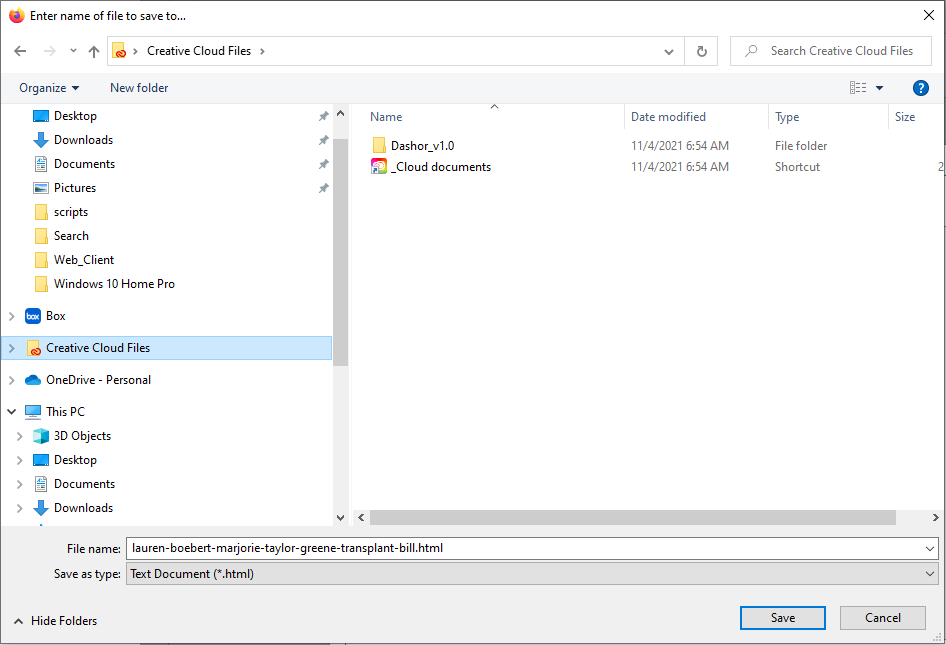Toggle Hide Folders panel

point(55,621)
